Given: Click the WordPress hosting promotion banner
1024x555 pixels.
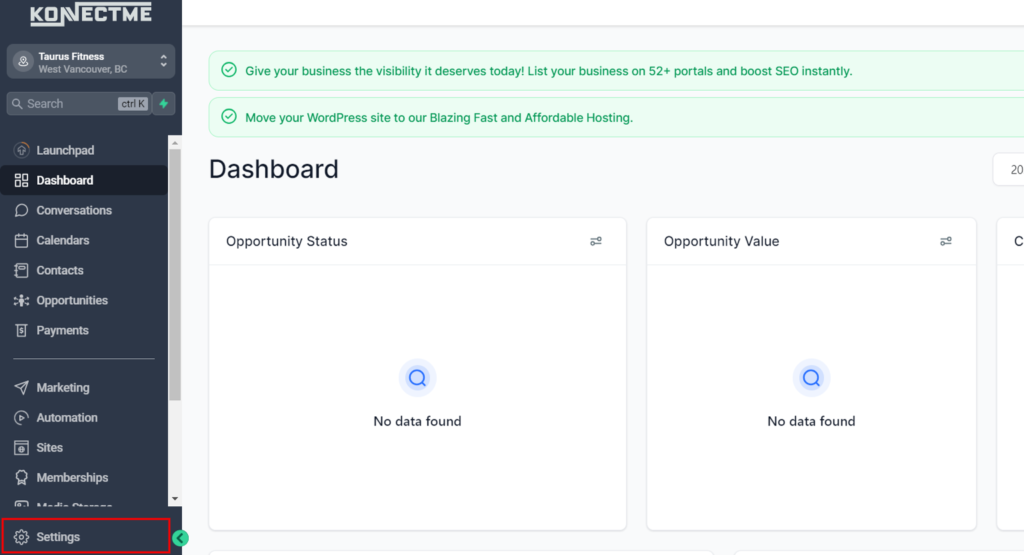Looking at the screenshot, I should [x=439, y=117].
